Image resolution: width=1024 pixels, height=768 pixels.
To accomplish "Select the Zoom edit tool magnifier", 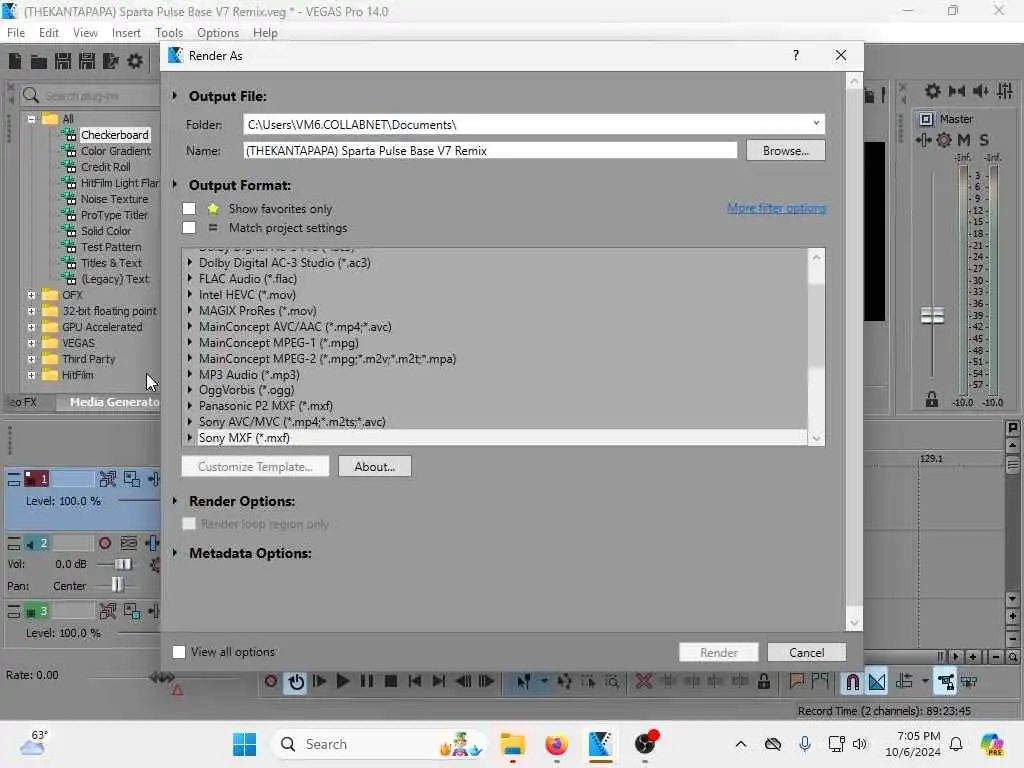I will click(612, 682).
